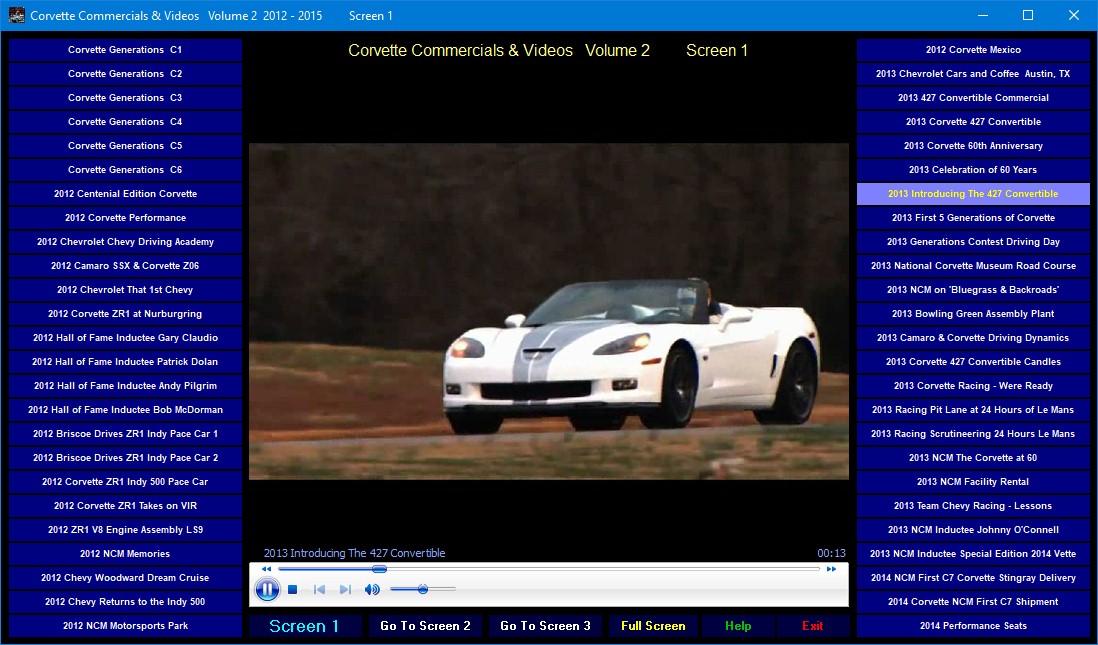Image resolution: width=1098 pixels, height=645 pixels.
Task: Open 2012 Corvette ZR1 Takes on VIR
Action: point(125,506)
